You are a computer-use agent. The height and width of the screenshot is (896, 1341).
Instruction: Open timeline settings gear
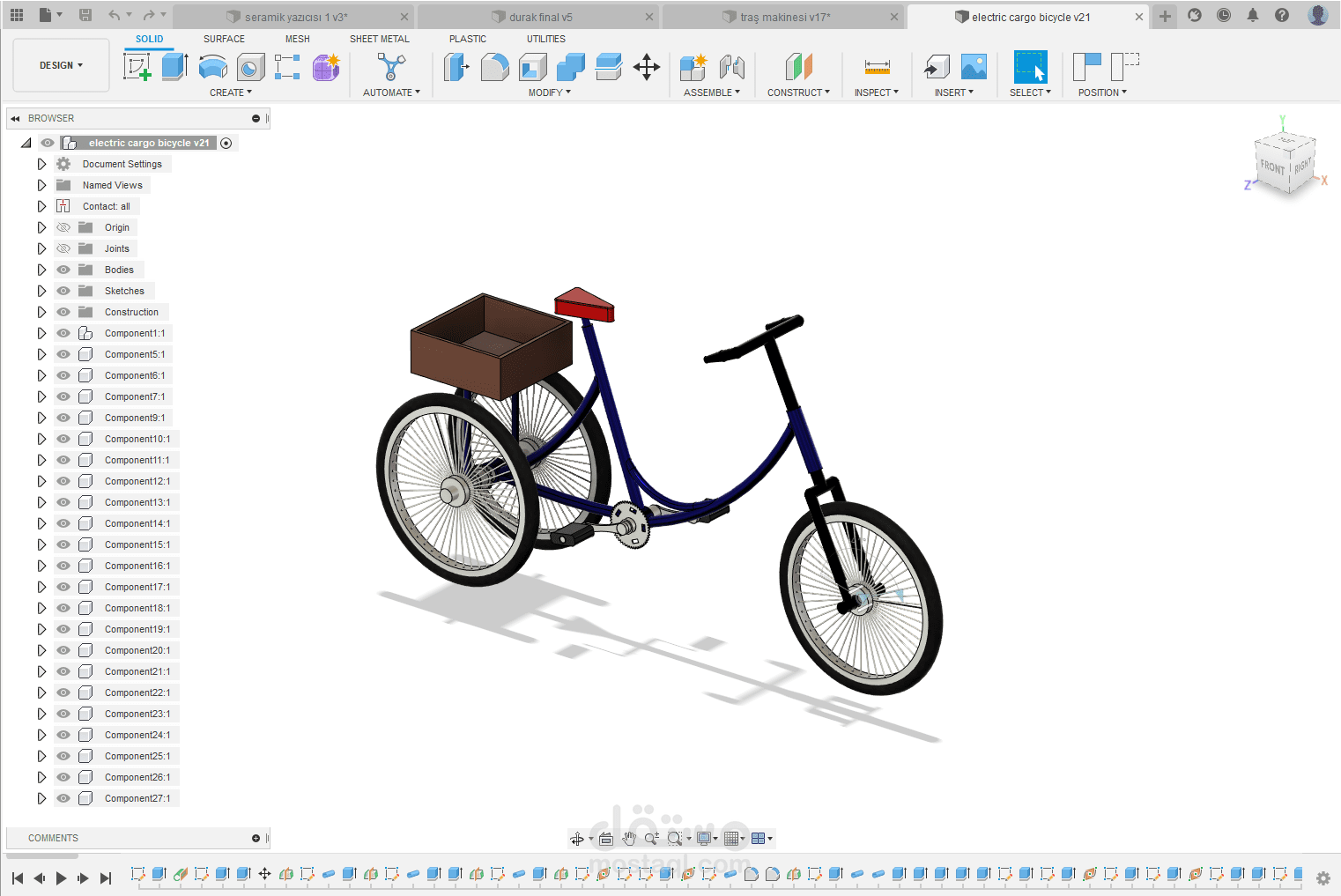click(x=1322, y=877)
